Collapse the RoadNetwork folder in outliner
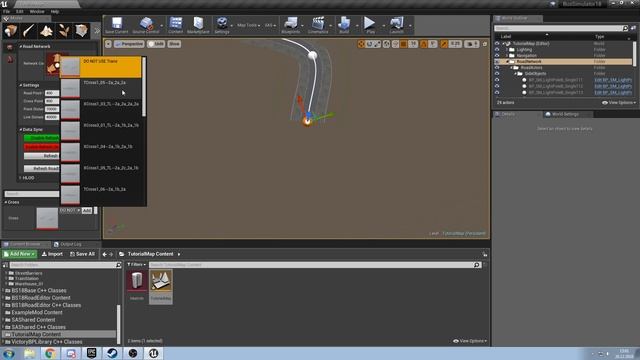The height and width of the screenshot is (360, 640). (507, 62)
